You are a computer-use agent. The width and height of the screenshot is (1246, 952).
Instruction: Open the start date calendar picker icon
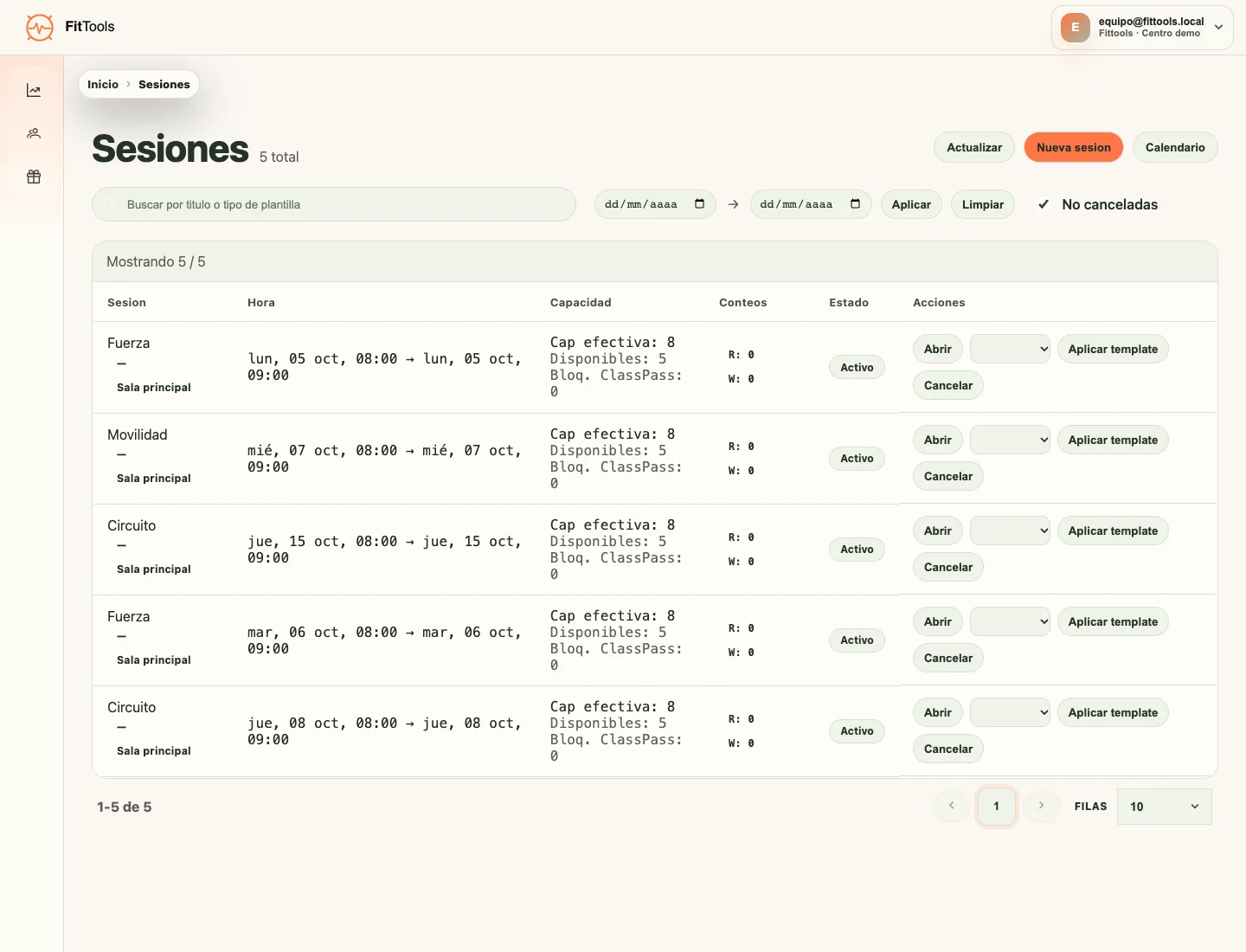tap(699, 204)
